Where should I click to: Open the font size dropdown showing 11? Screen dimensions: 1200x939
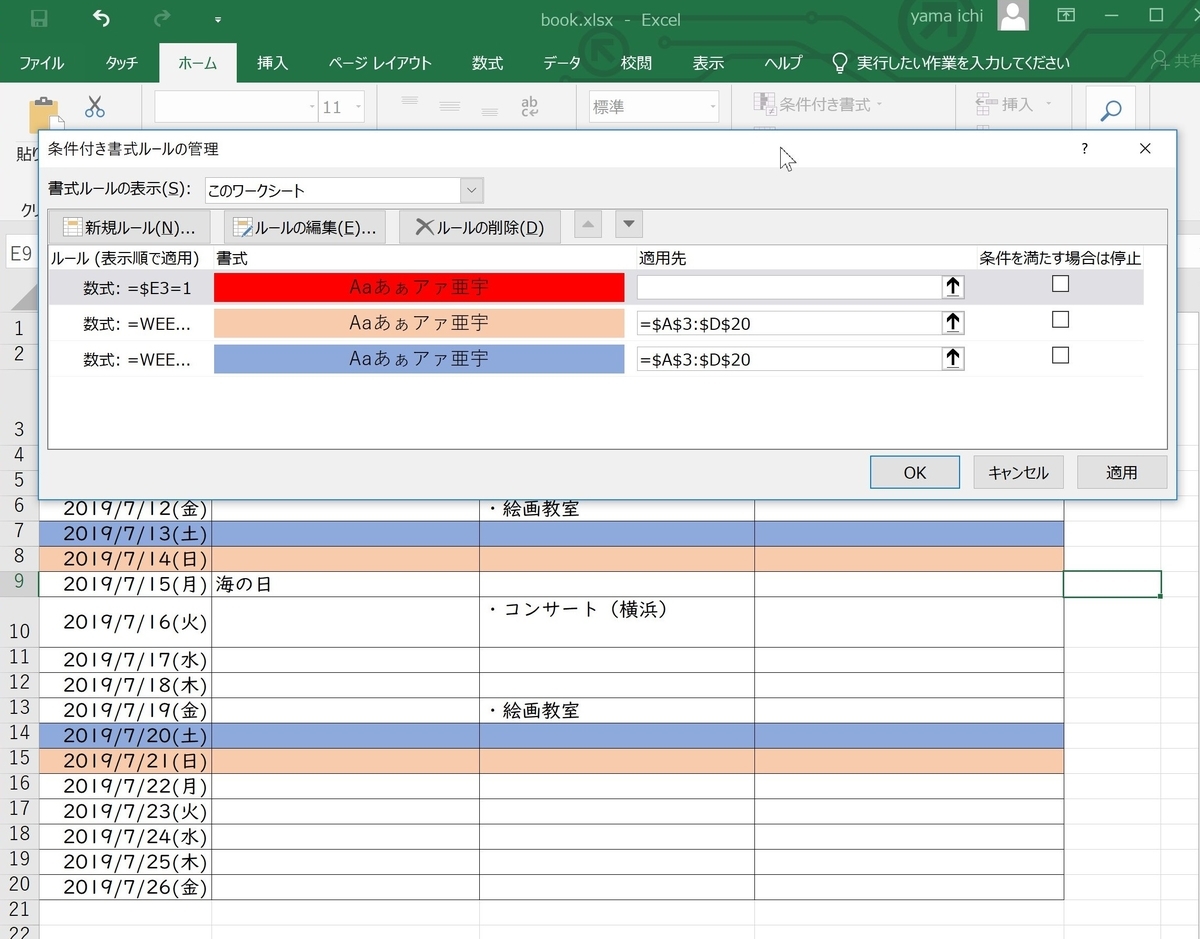359,106
